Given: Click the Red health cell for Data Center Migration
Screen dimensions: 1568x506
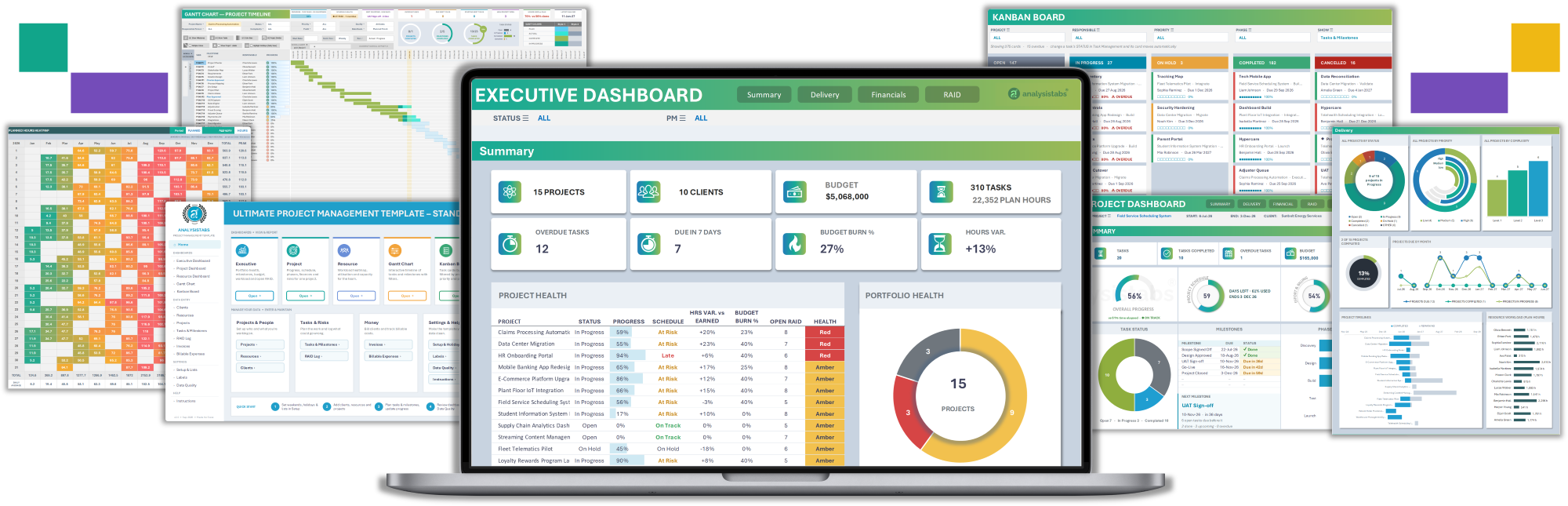Looking at the screenshot, I should click(x=825, y=344).
